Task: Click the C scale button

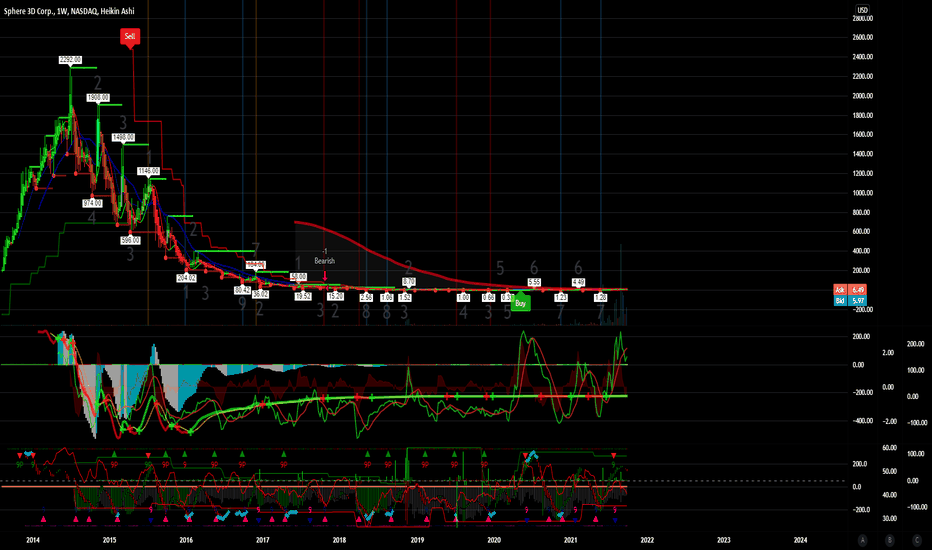Action: point(917,540)
